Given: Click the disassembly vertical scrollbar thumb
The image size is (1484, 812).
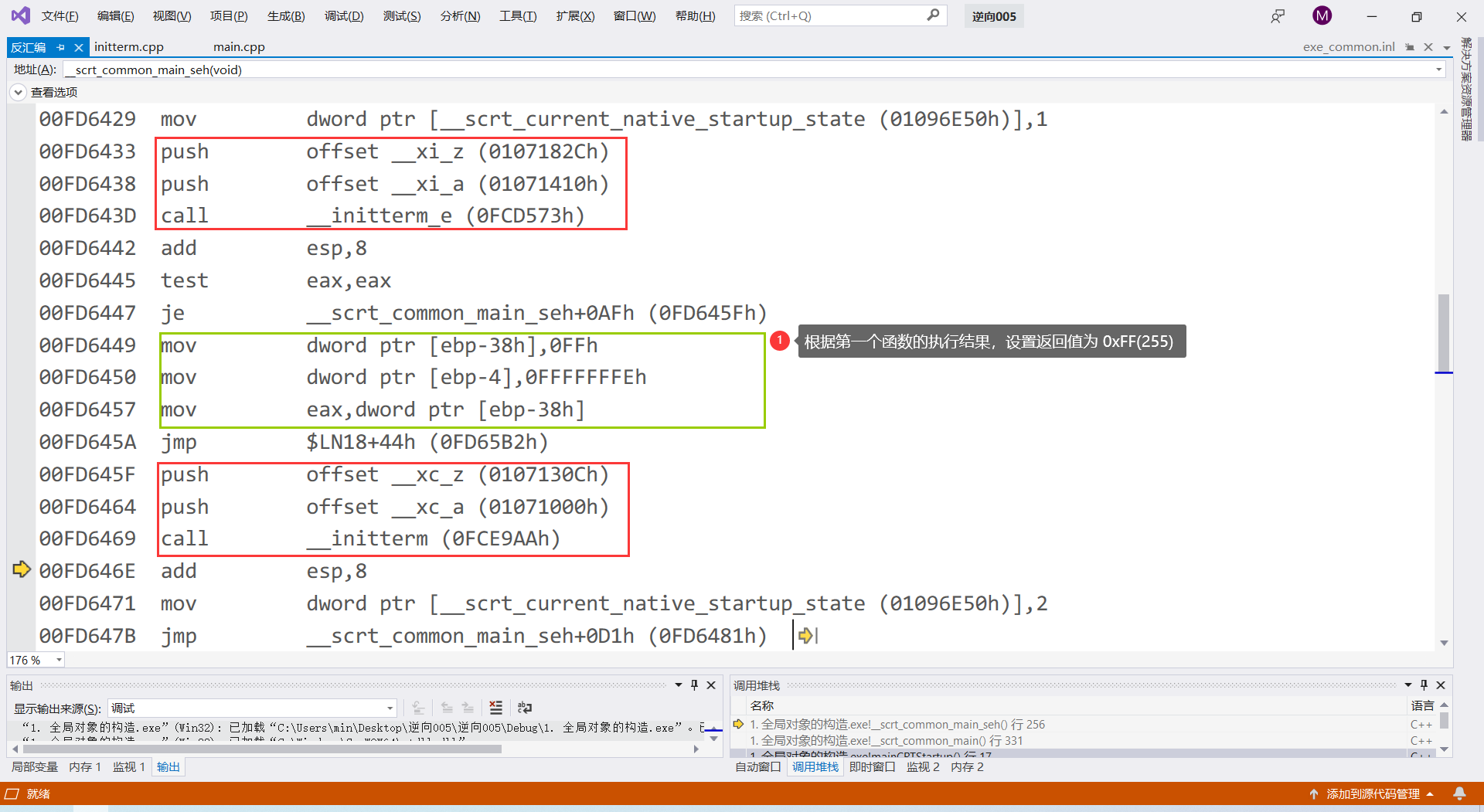Looking at the screenshot, I should (1444, 332).
